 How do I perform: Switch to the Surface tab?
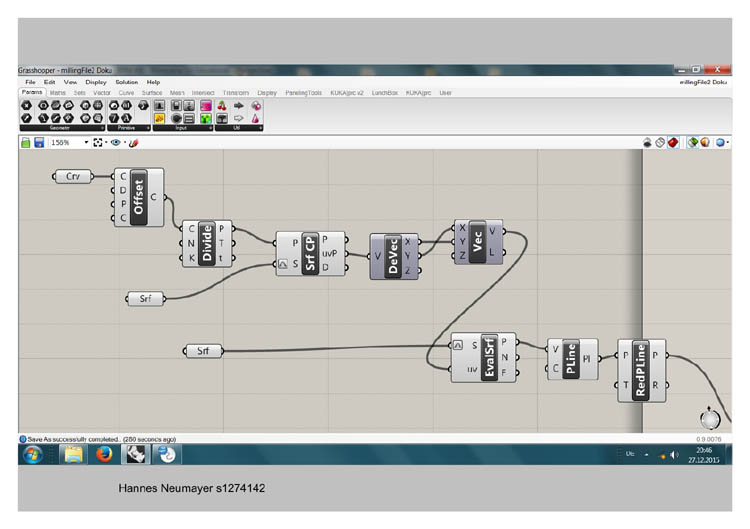[x=152, y=93]
